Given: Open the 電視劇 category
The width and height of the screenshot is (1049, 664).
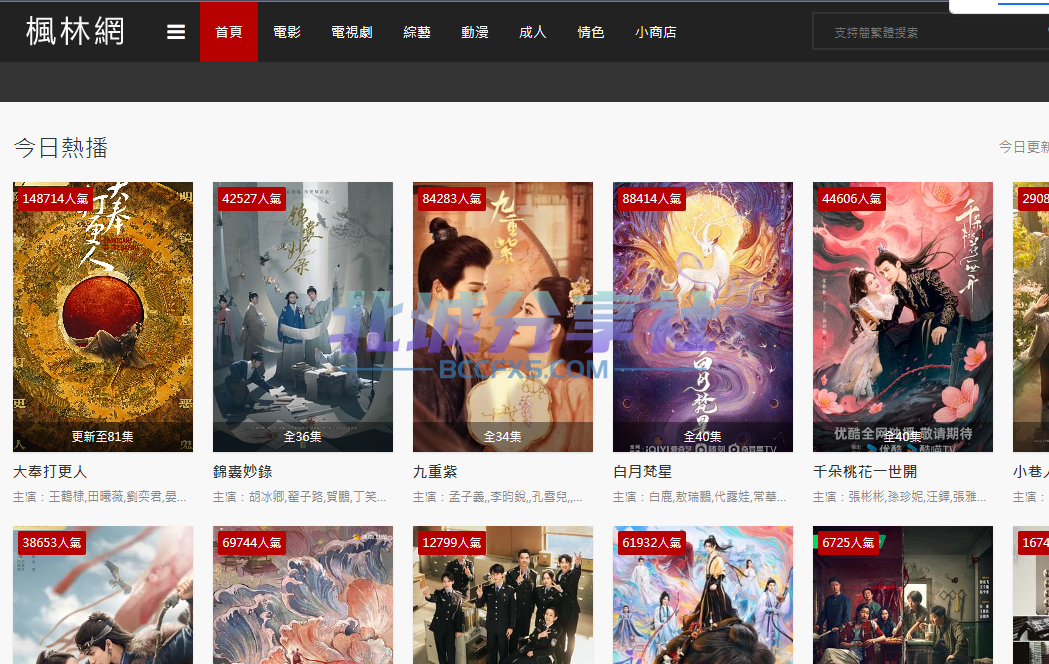Looking at the screenshot, I should (352, 32).
